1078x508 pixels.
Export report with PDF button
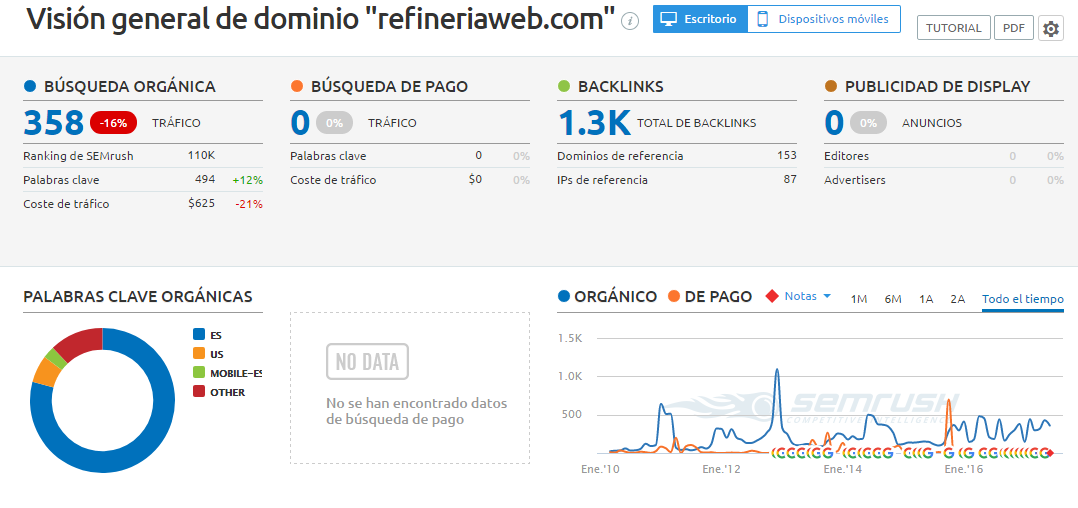tap(1013, 29)
